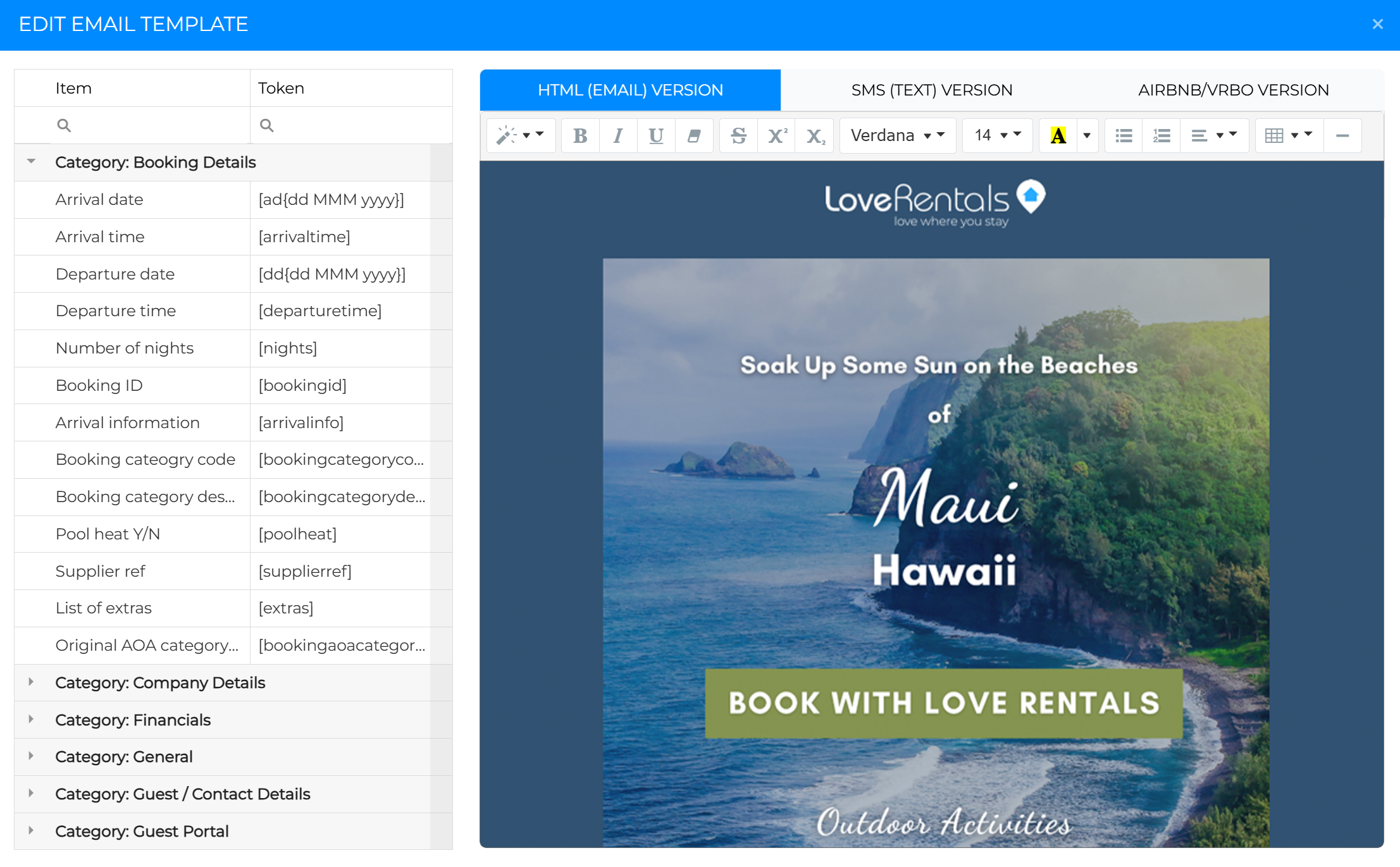Open the insert table dropdown
The height and width of the screenshot is (867, 1400).
coord(1288,135)
